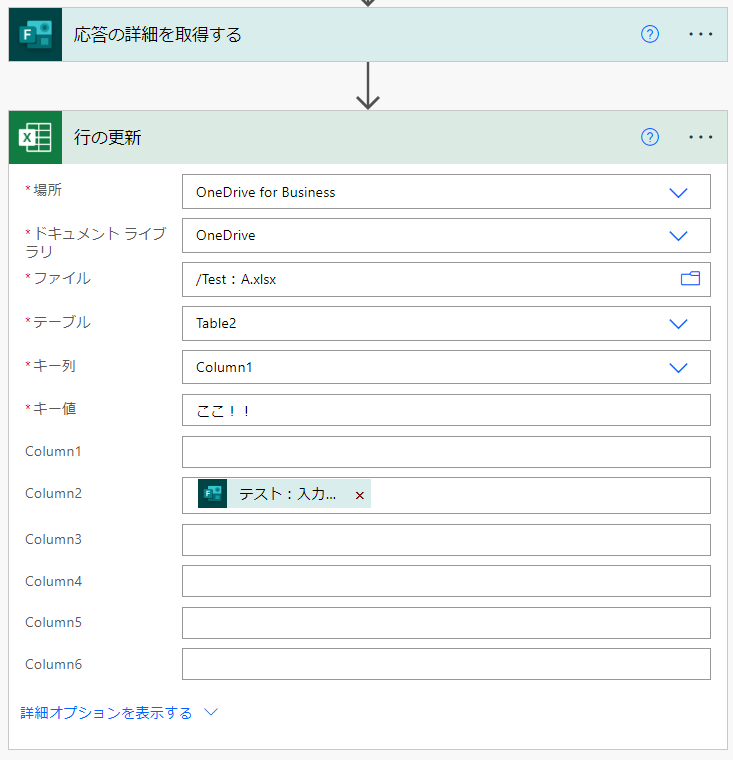Click the Excel icon on the 行の更新 step
The image size is (733, 760).
pyautogui.click(x=35, y=137)
